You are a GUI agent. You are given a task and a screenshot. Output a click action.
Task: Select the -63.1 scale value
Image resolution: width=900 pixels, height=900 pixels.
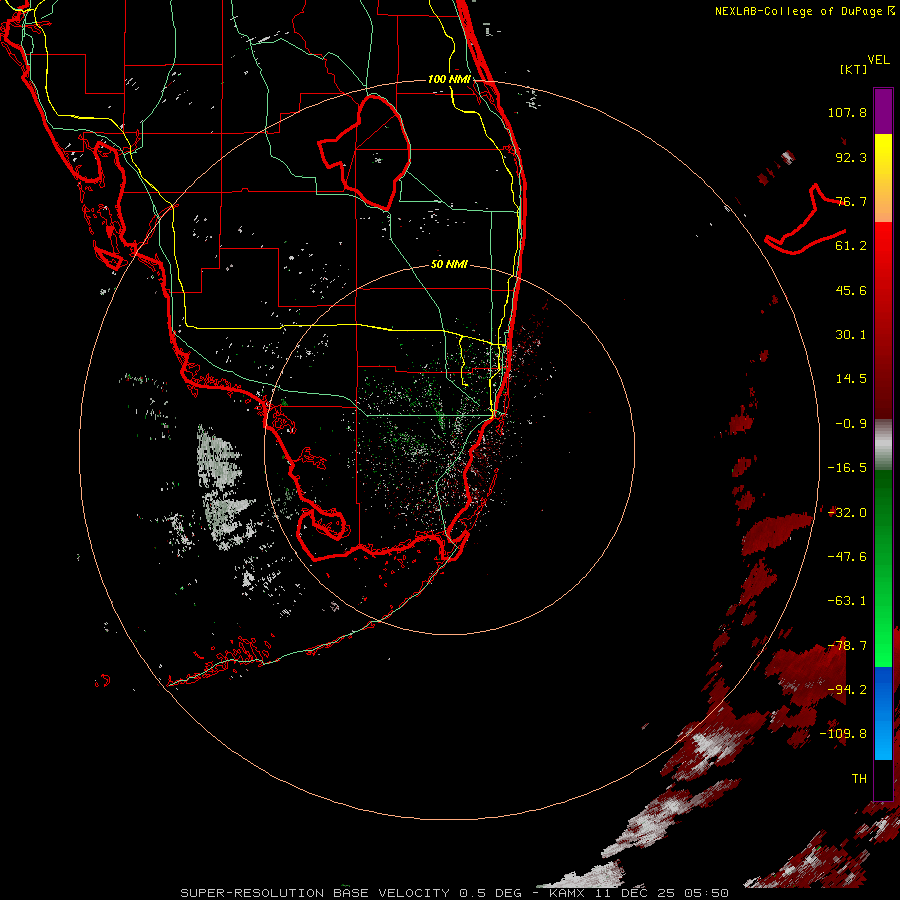pos(847,601)
